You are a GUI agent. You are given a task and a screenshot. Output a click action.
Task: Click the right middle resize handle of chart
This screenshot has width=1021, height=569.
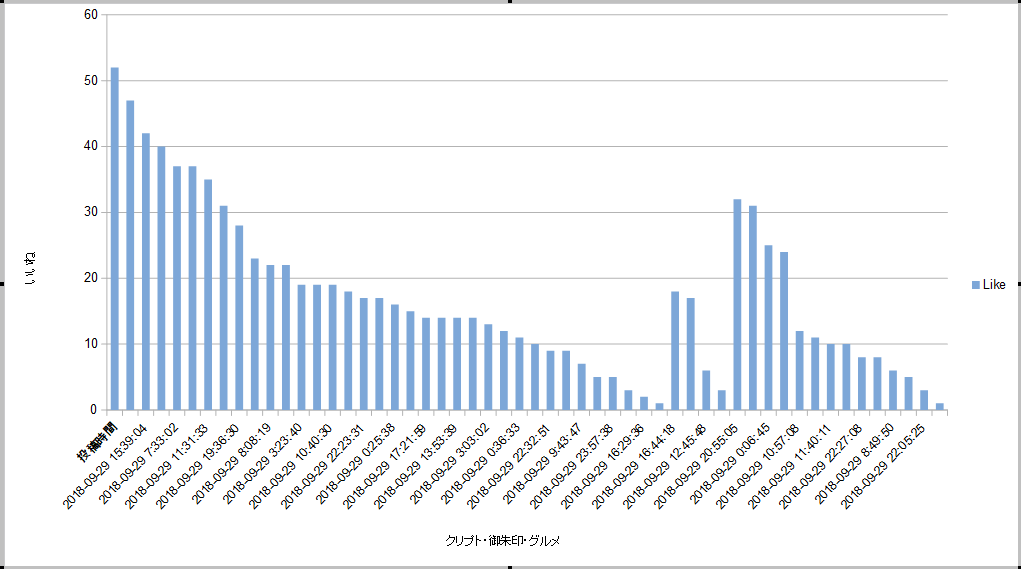[1018, 284]
